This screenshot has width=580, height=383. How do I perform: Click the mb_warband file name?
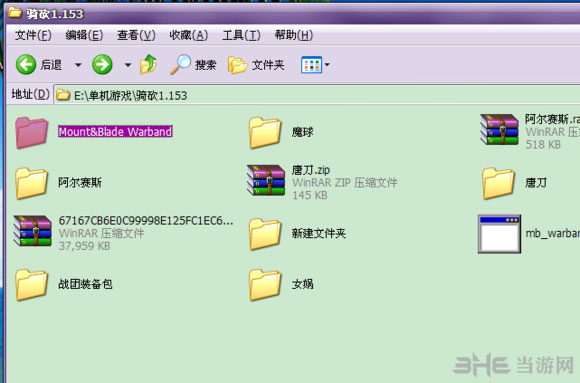click(553, 234)
